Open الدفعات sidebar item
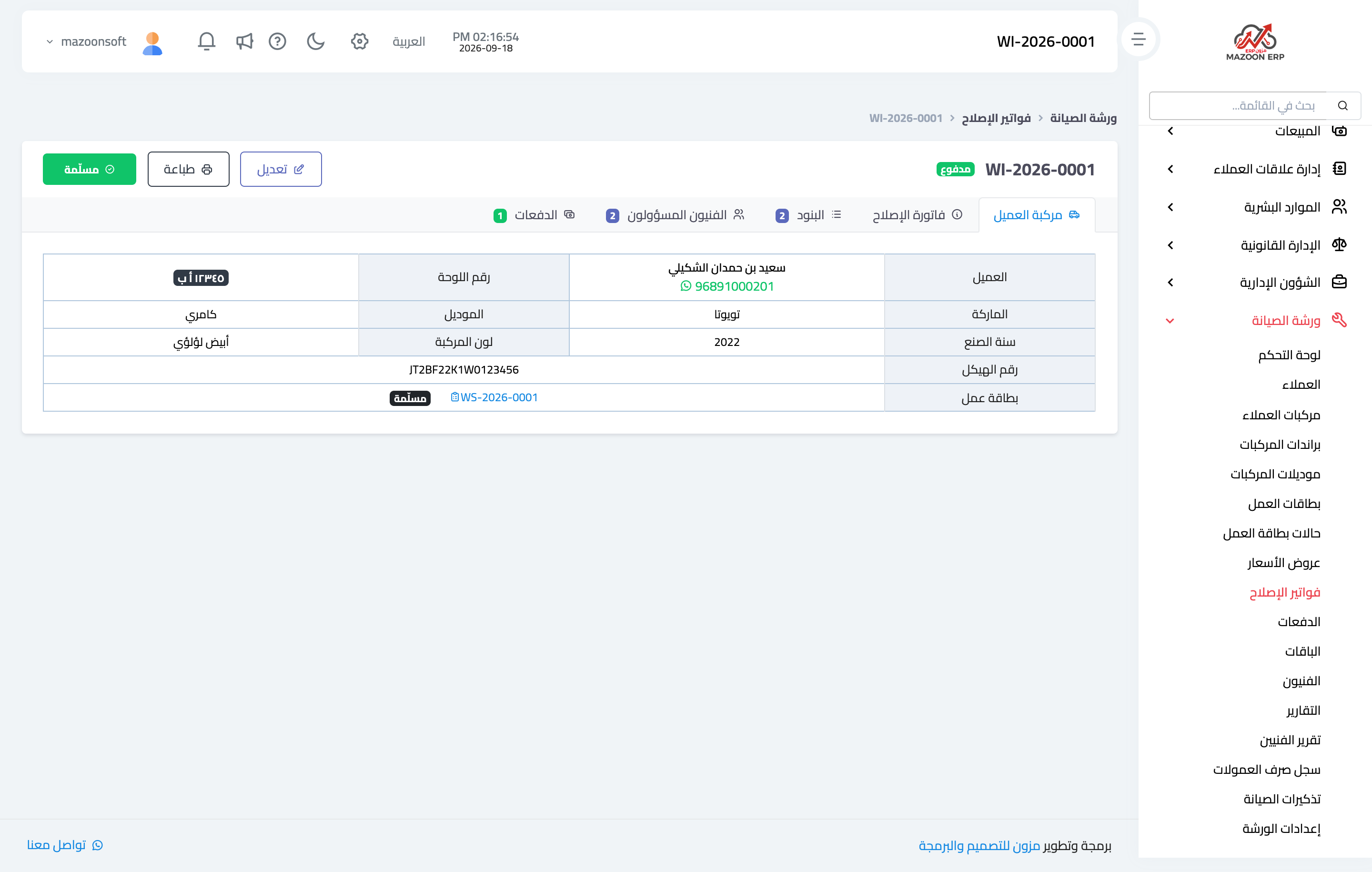This screenshot has width=1372, height=872. [1299, 622]
